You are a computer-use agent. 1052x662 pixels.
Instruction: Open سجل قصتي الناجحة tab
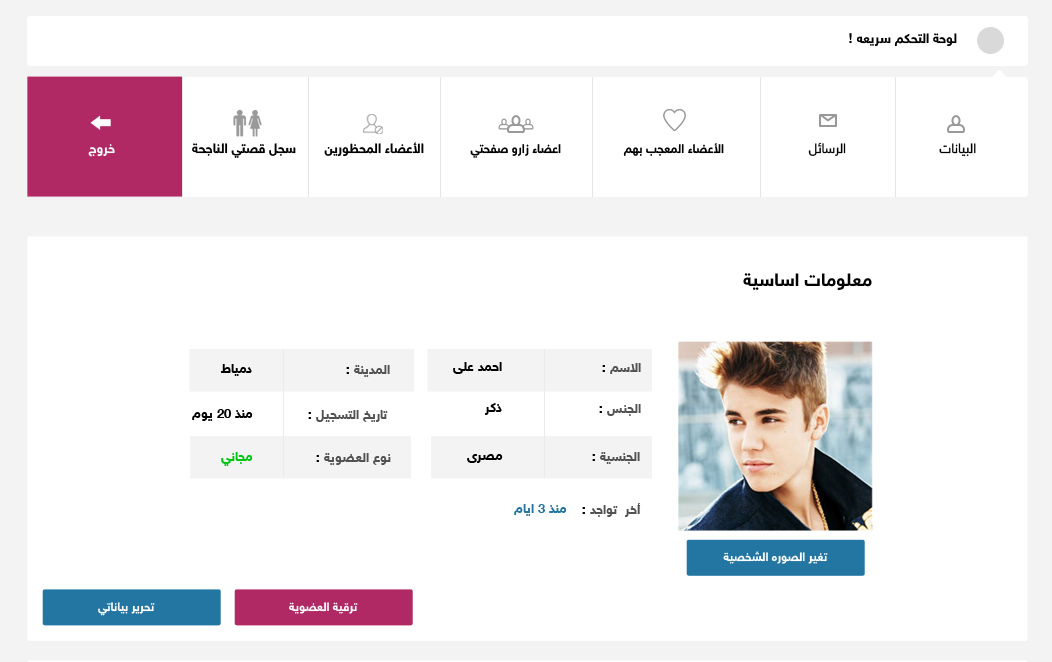(244, 149)
